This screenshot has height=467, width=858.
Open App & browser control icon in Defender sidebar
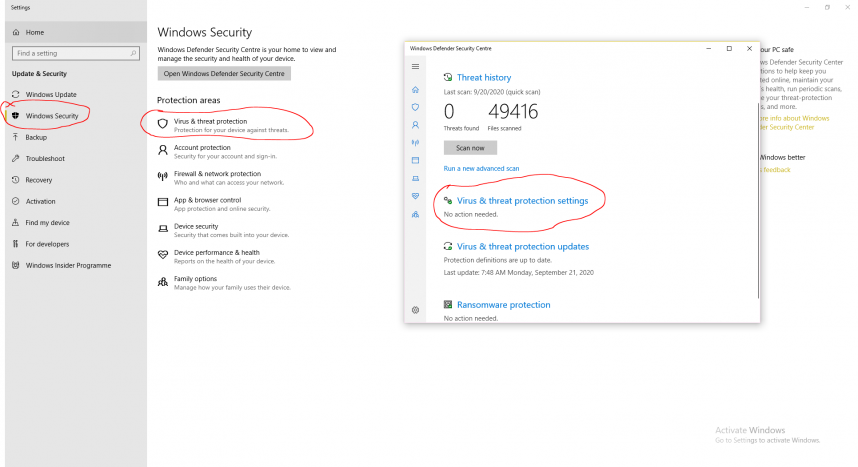415,160
